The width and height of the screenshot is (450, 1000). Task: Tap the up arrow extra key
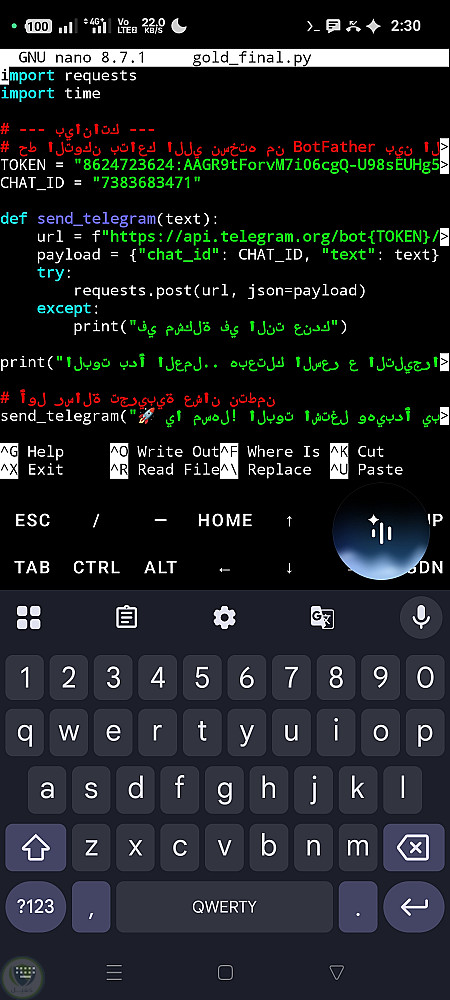point(289,520)
